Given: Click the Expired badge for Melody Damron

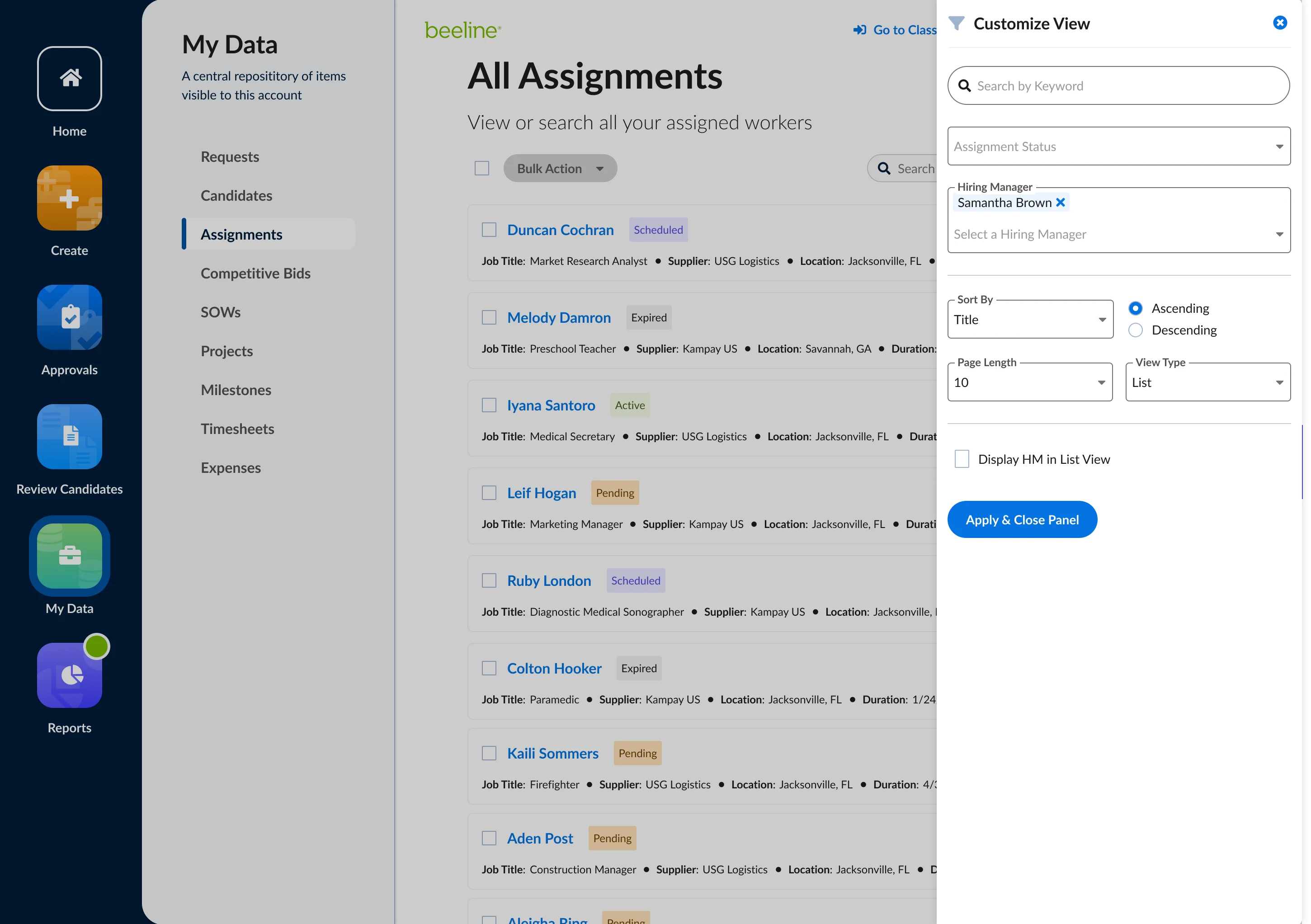Looking at the screenshot, I should coord(649,317).
